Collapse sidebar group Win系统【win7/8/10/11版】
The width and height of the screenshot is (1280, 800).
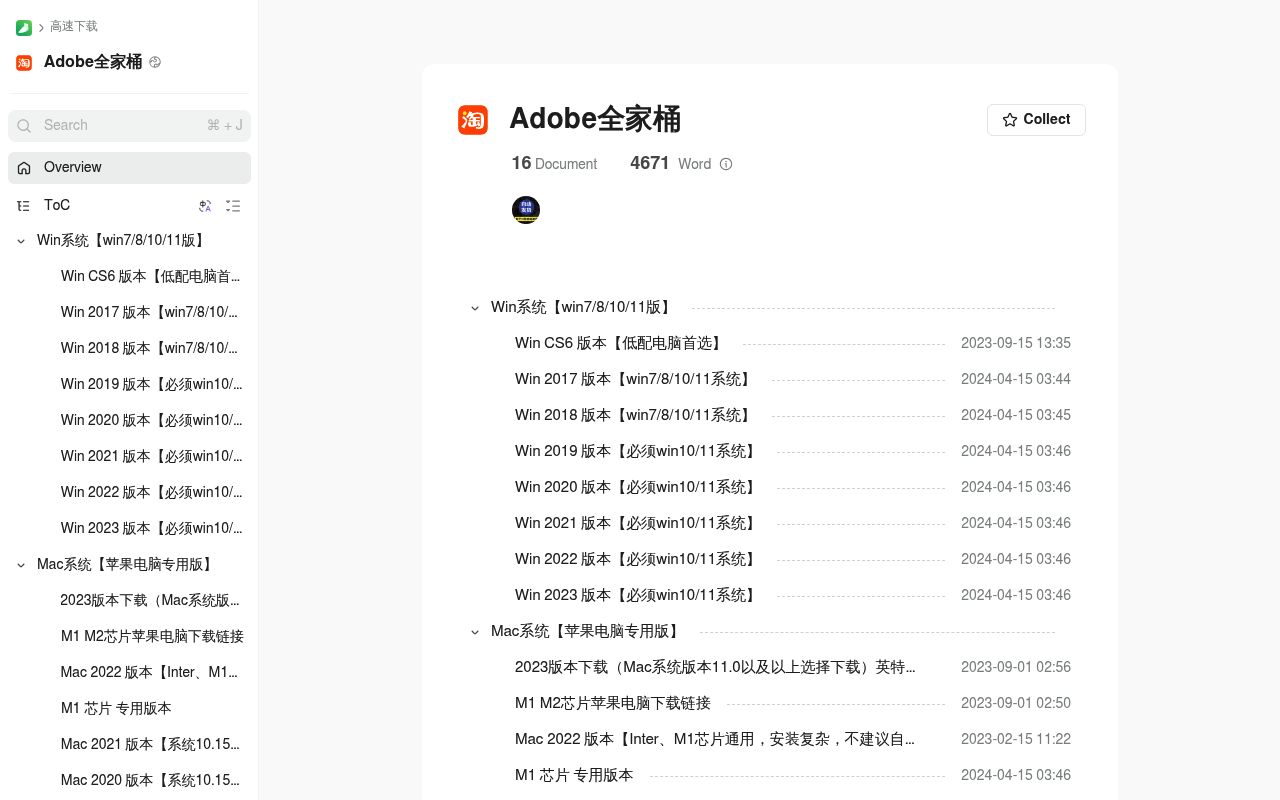(x=21, y=241)
